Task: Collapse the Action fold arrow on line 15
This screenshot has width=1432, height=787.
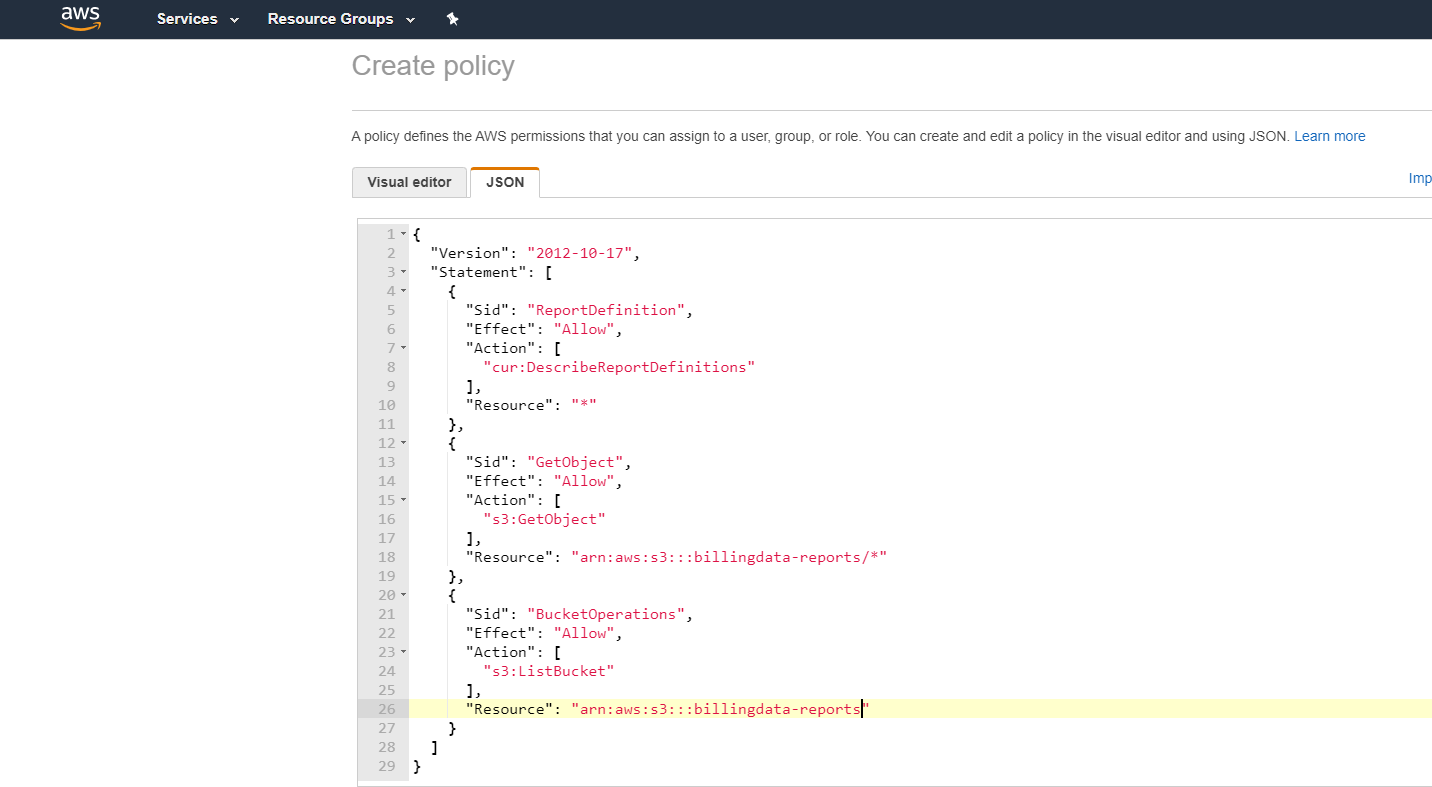Action: (403, 500)
